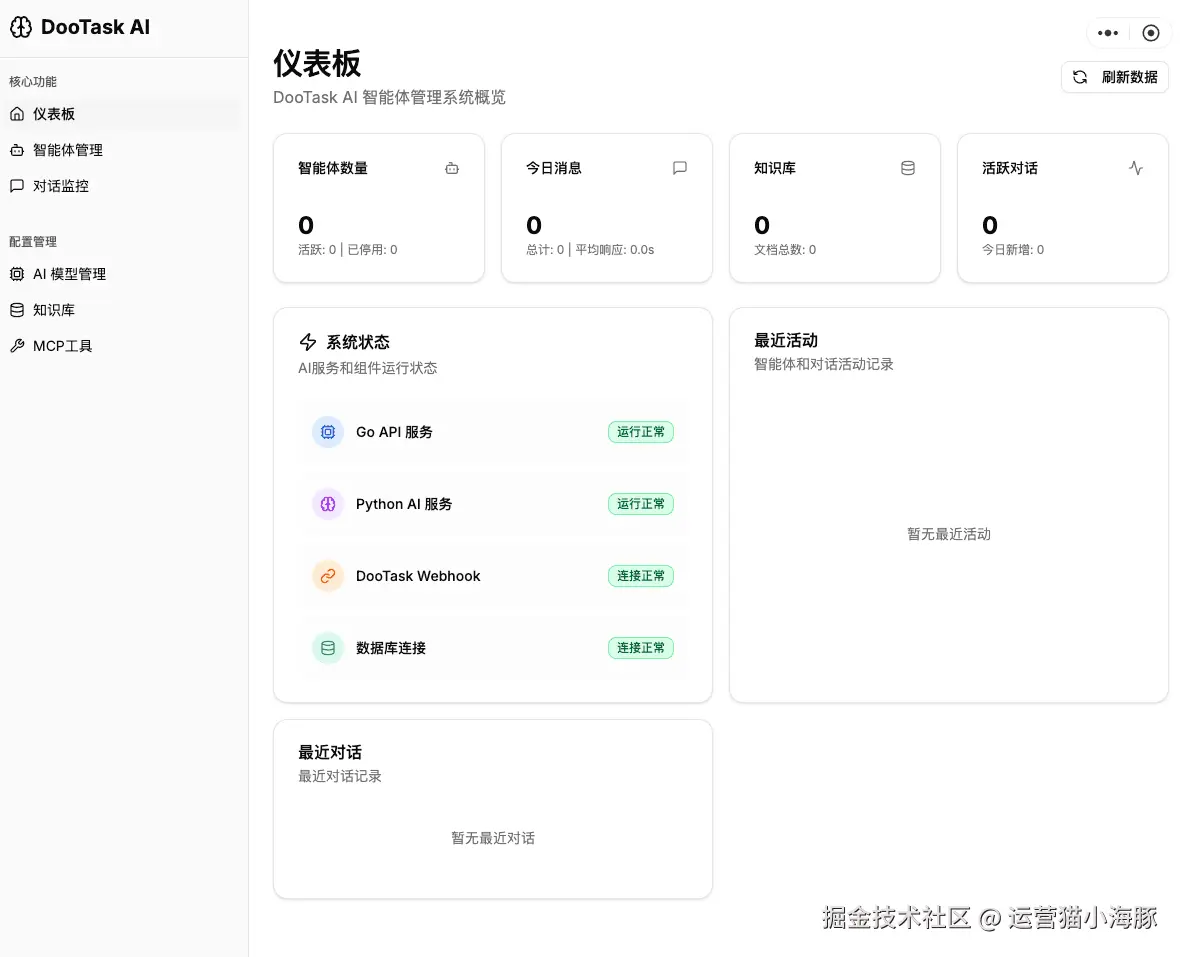Click the 暂无最近活动 placeholder text
This screenshot has width=1183, height=957.
tap(948, 534)
